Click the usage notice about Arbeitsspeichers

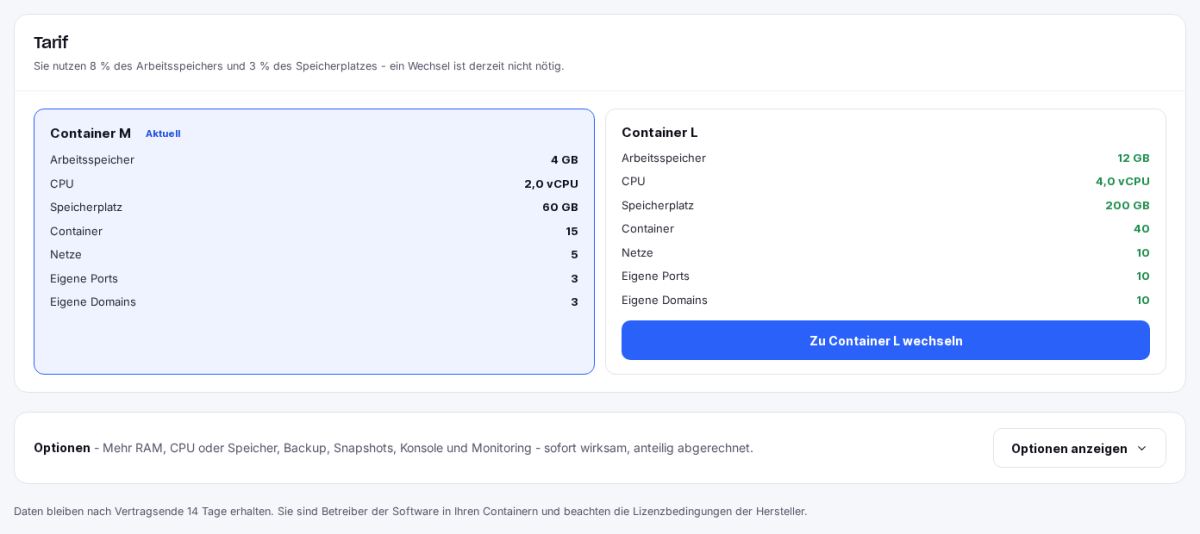click(299, 66)
